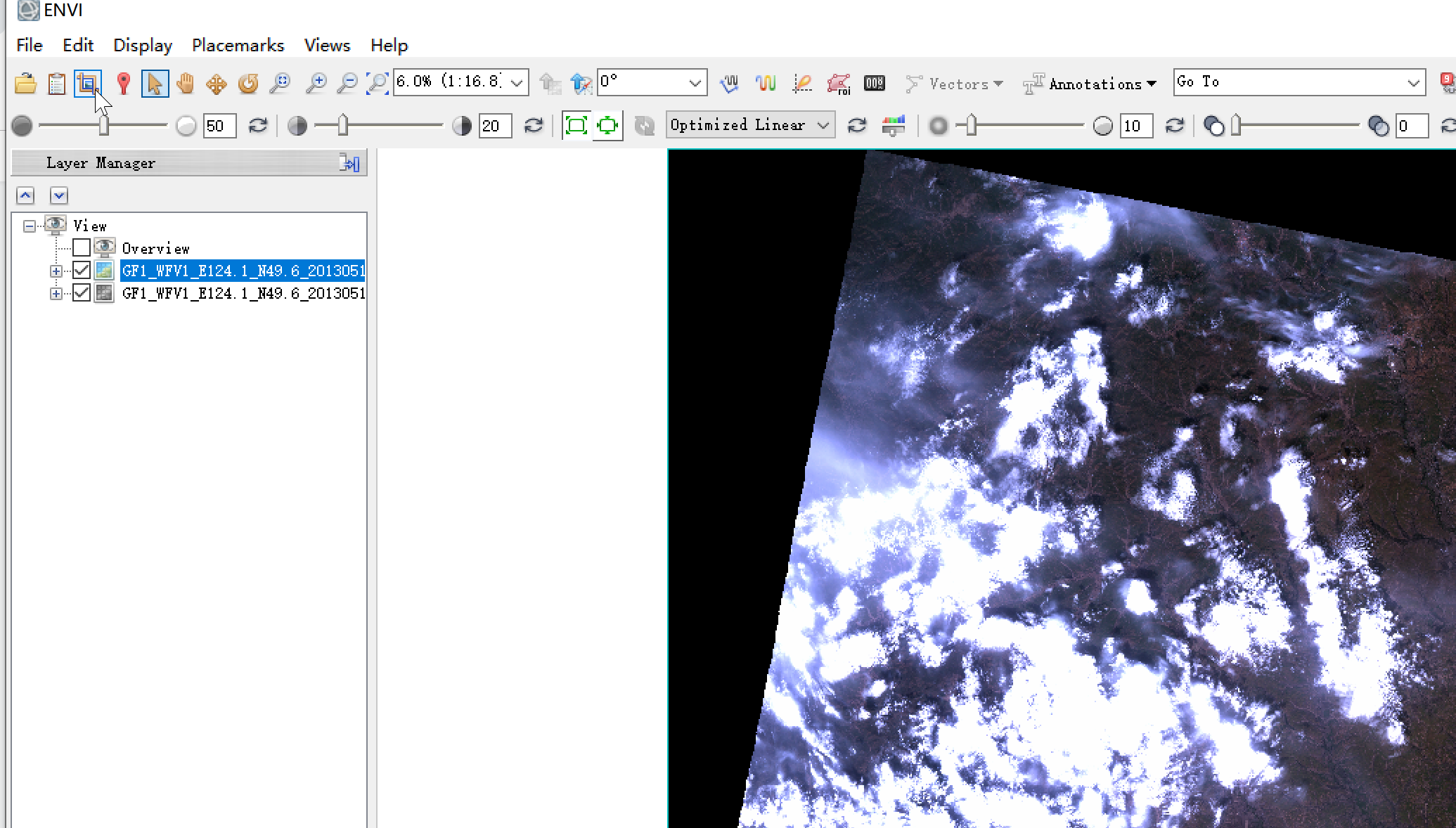Uncheck the second GF1_WFV1 layer checkbox
1456x828 pixels.
pos(82,293)
